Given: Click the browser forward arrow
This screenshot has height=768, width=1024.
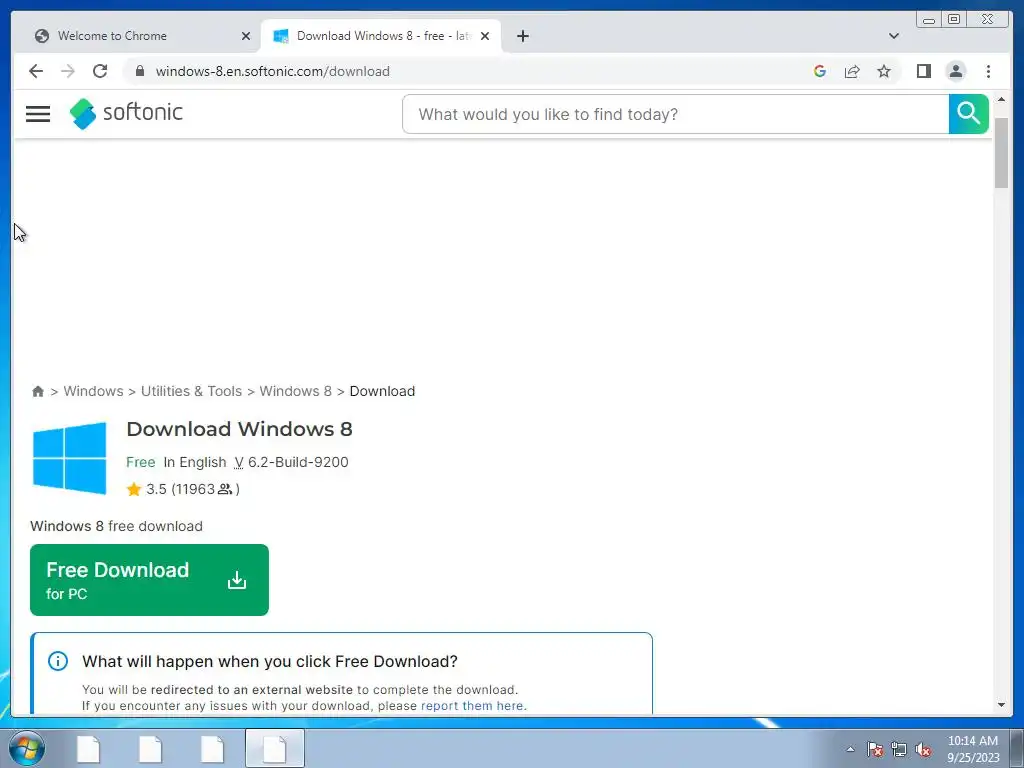Looking at the screenshot, I should click(x=68, y=71).
